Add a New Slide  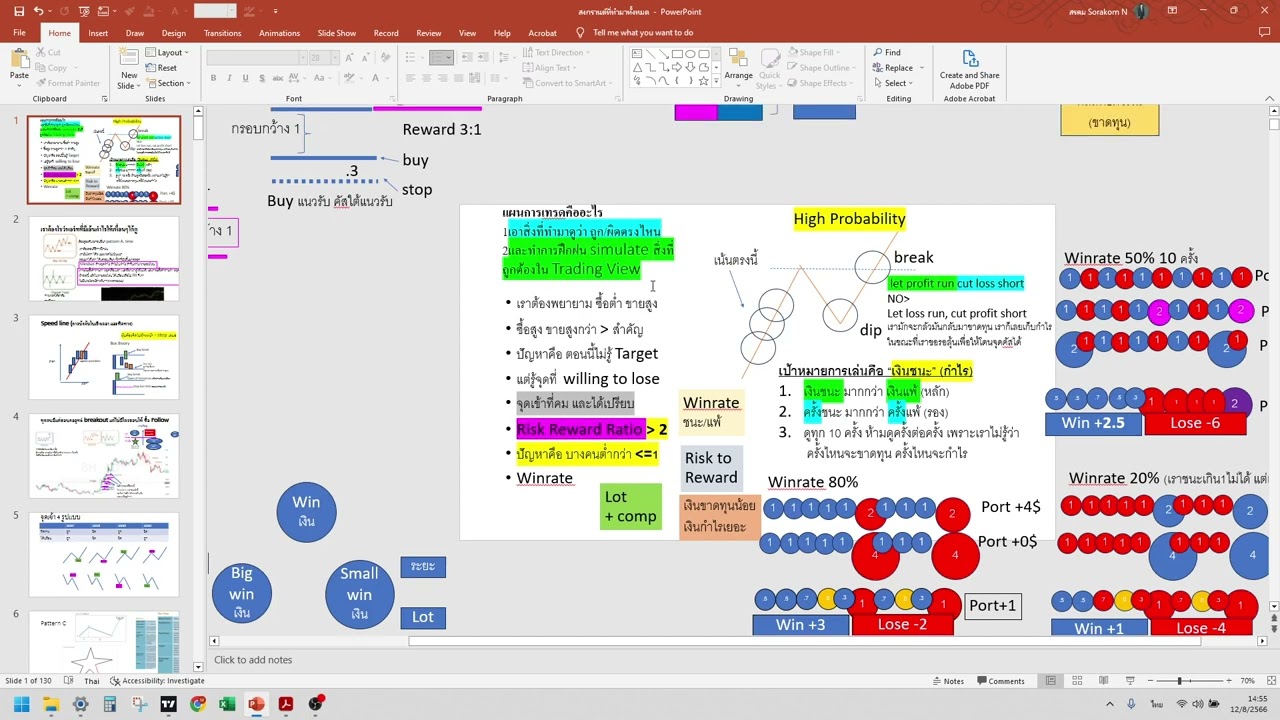pyautogui.click(x=129, y=68)
